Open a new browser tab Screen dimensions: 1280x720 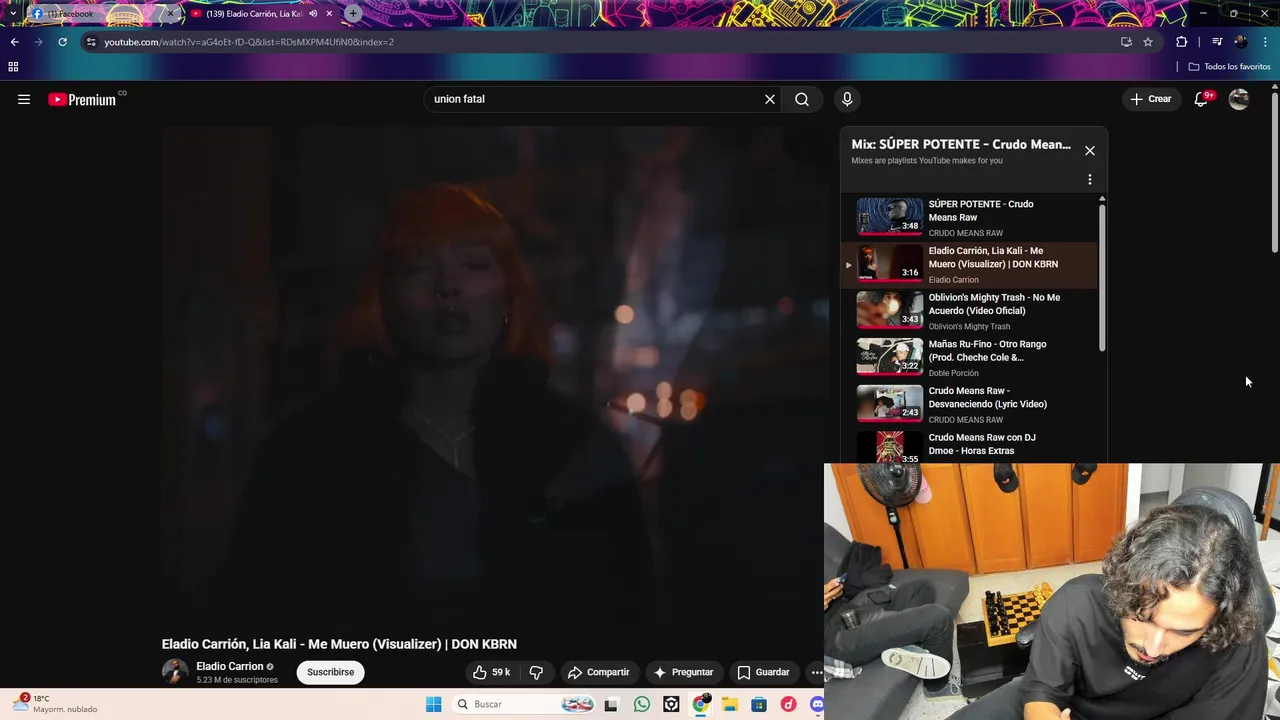pyautogui.click(x=353, y=14)
